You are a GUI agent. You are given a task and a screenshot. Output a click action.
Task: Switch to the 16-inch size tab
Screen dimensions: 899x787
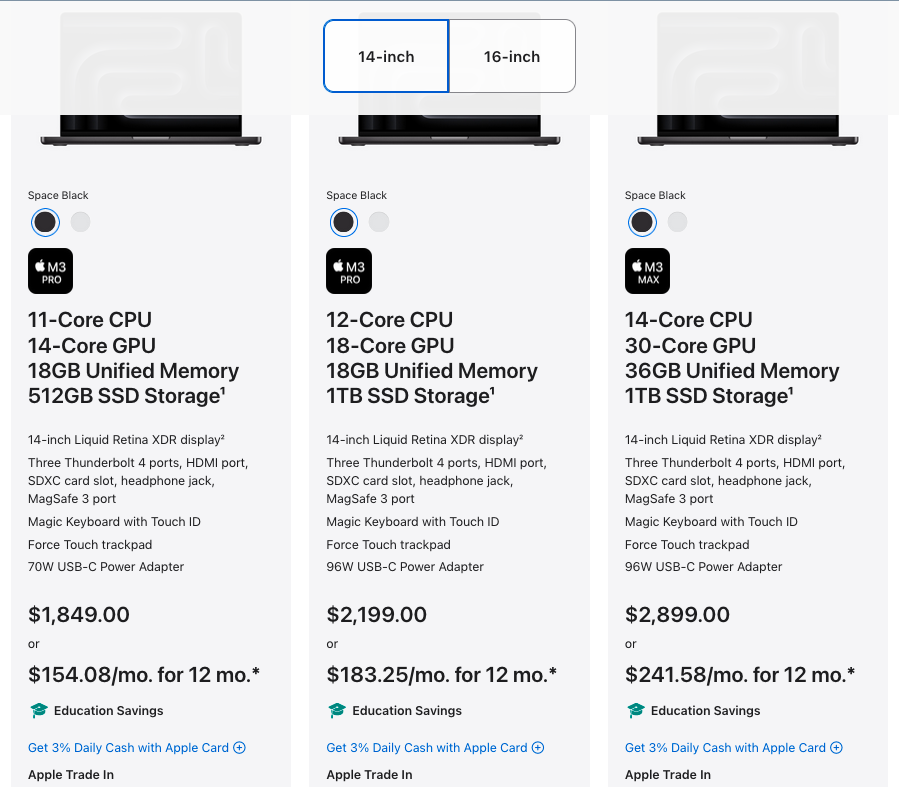(x=512, y=56)
